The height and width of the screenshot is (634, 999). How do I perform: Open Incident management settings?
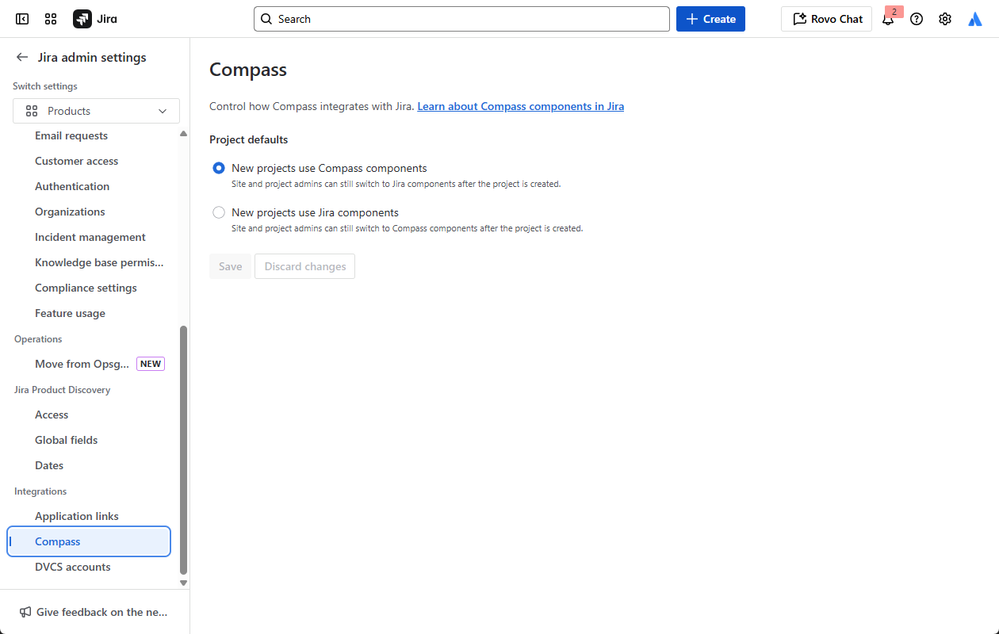click(89, 237)
